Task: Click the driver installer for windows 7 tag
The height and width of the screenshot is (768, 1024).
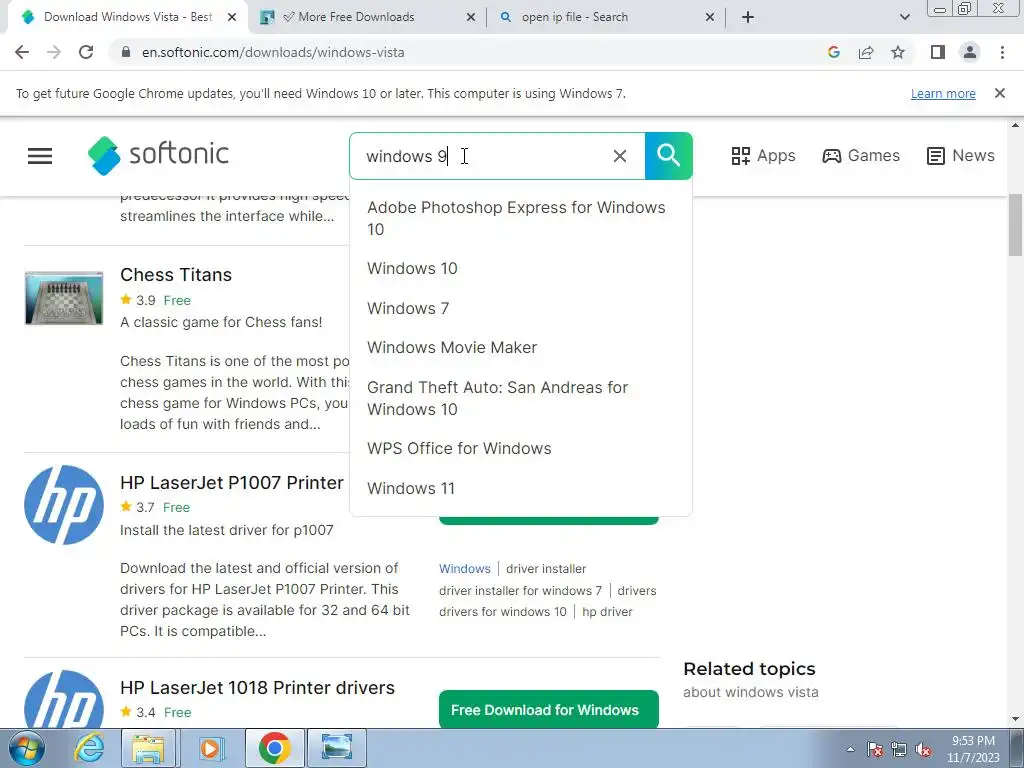Action: pos(520,590)
